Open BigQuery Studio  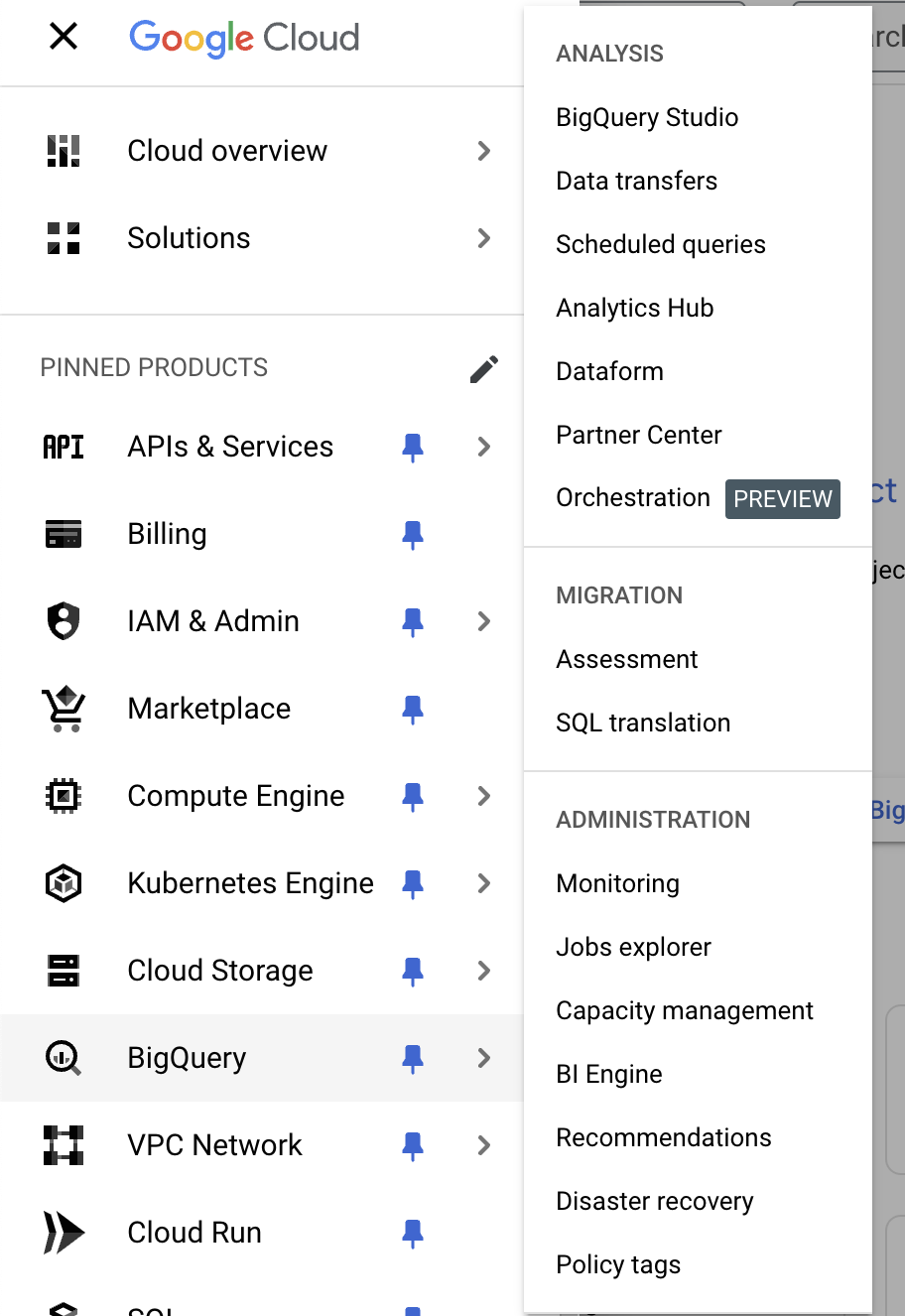point(647,117)
